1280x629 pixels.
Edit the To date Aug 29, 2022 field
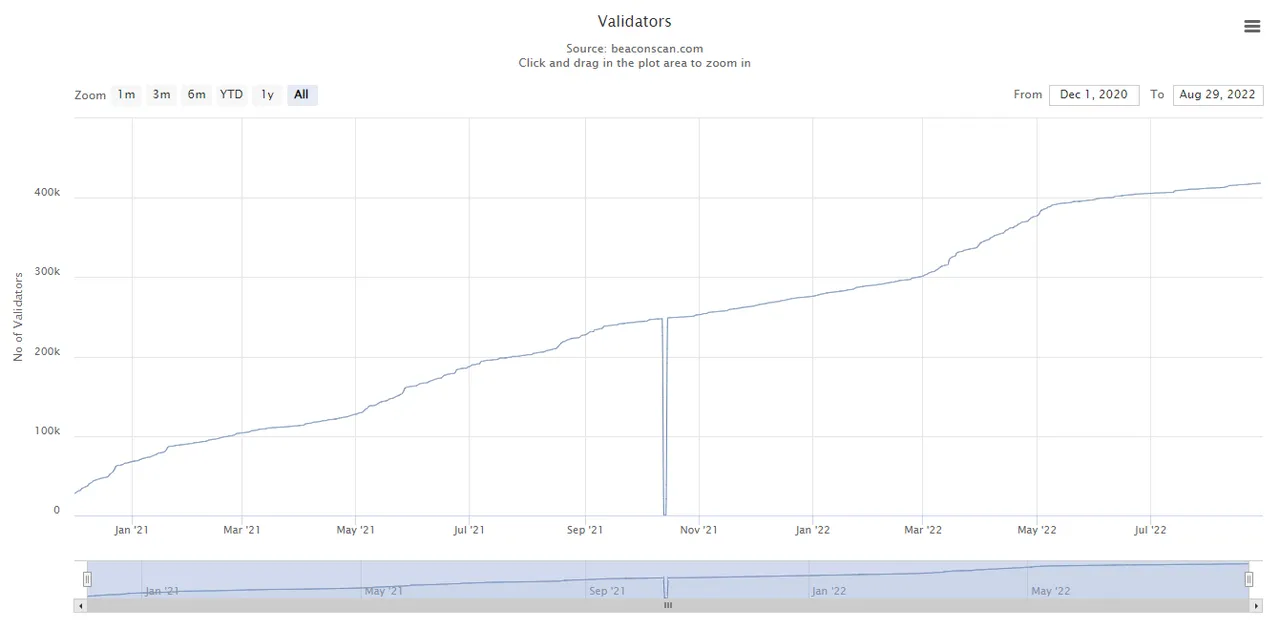[1218, 95]
